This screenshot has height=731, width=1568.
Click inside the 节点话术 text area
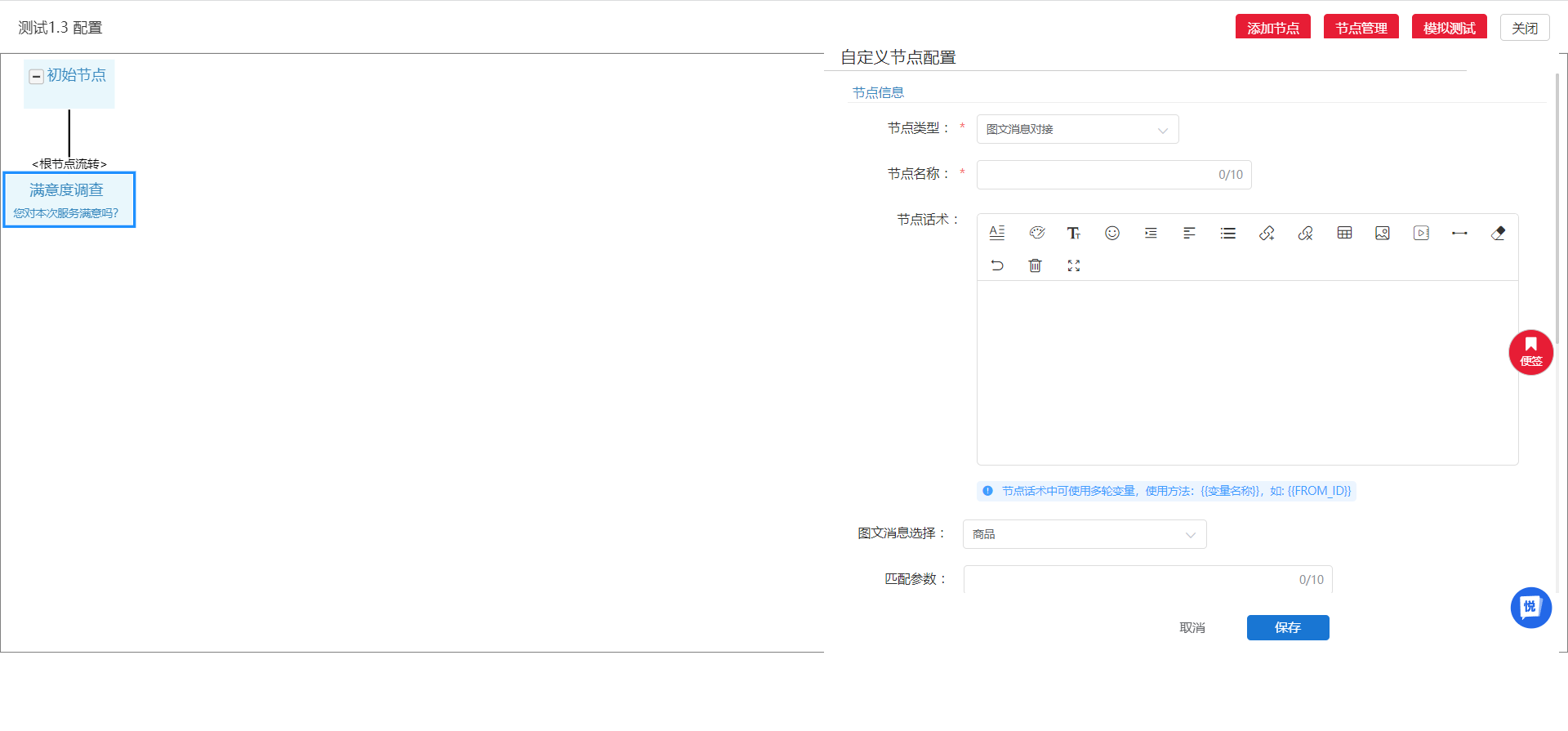(x=1247, y=372)
